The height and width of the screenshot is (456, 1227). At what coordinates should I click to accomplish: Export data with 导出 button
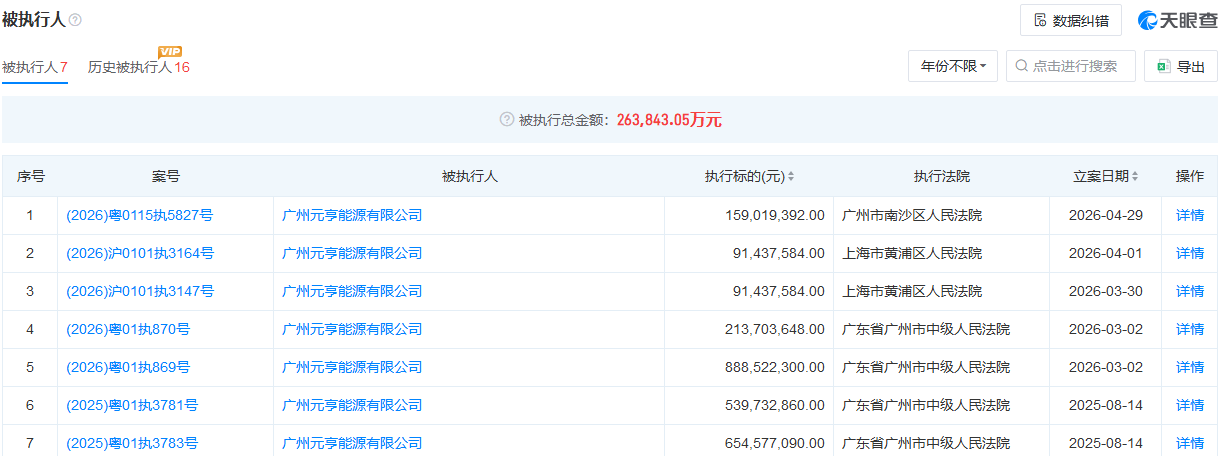(x=1181, y=66)
